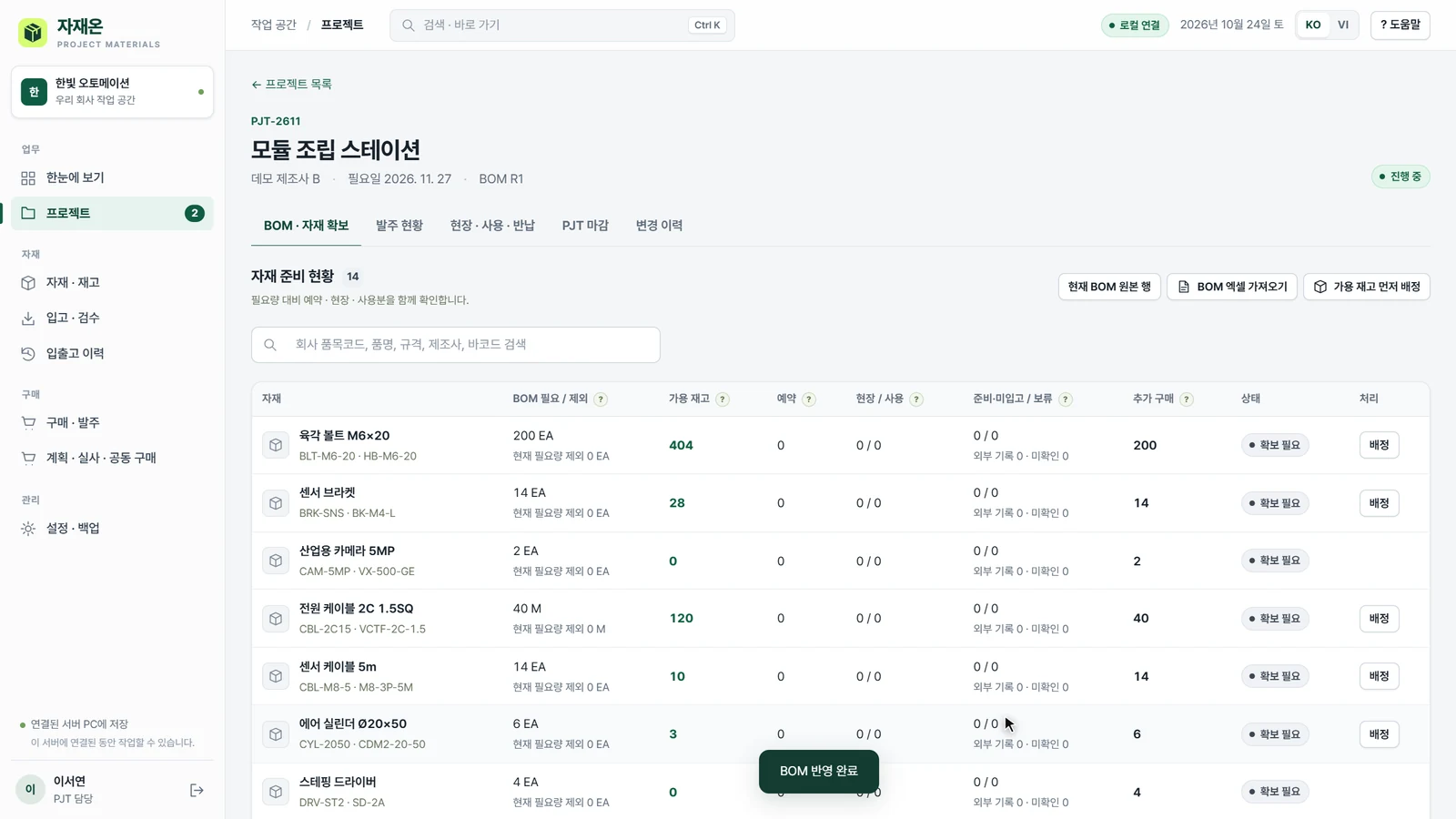This screenshot has width=1456, height=819.
Task: Click the box icon of 스테핑 드라이버 row
Action: (276, 792)
